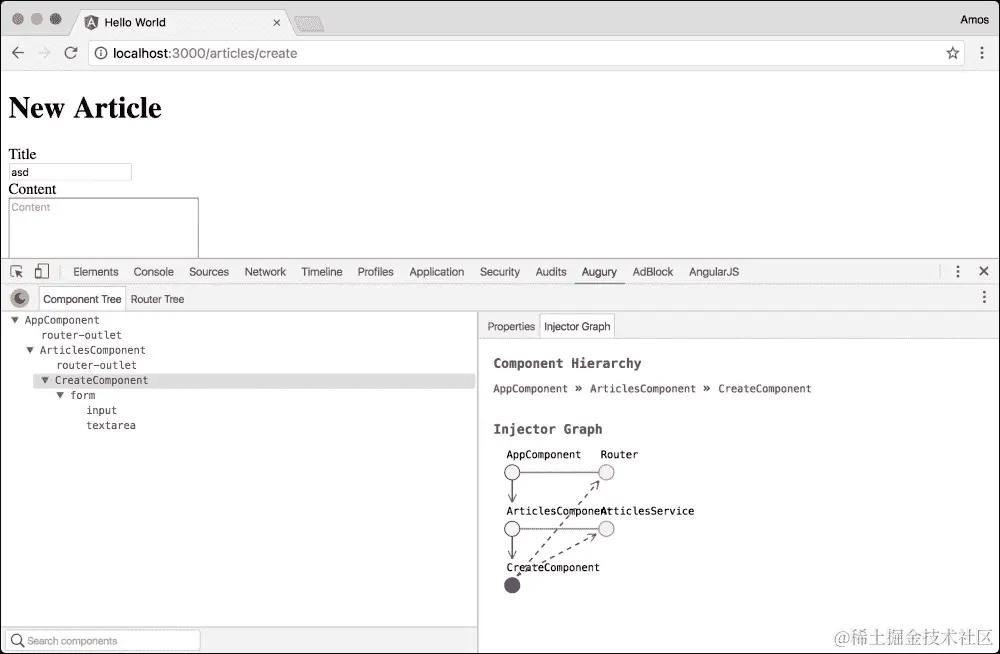The height and width of the screenshot is (654, 1000).
Task: Click the Router node in injector graph
Action: 607,473
